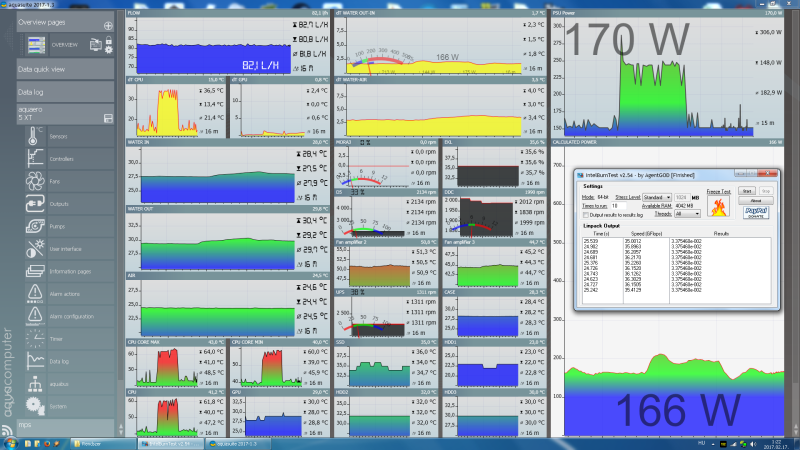
Task: Click the PayPal Donate button in IntelBurnTest
Action: 756,212
